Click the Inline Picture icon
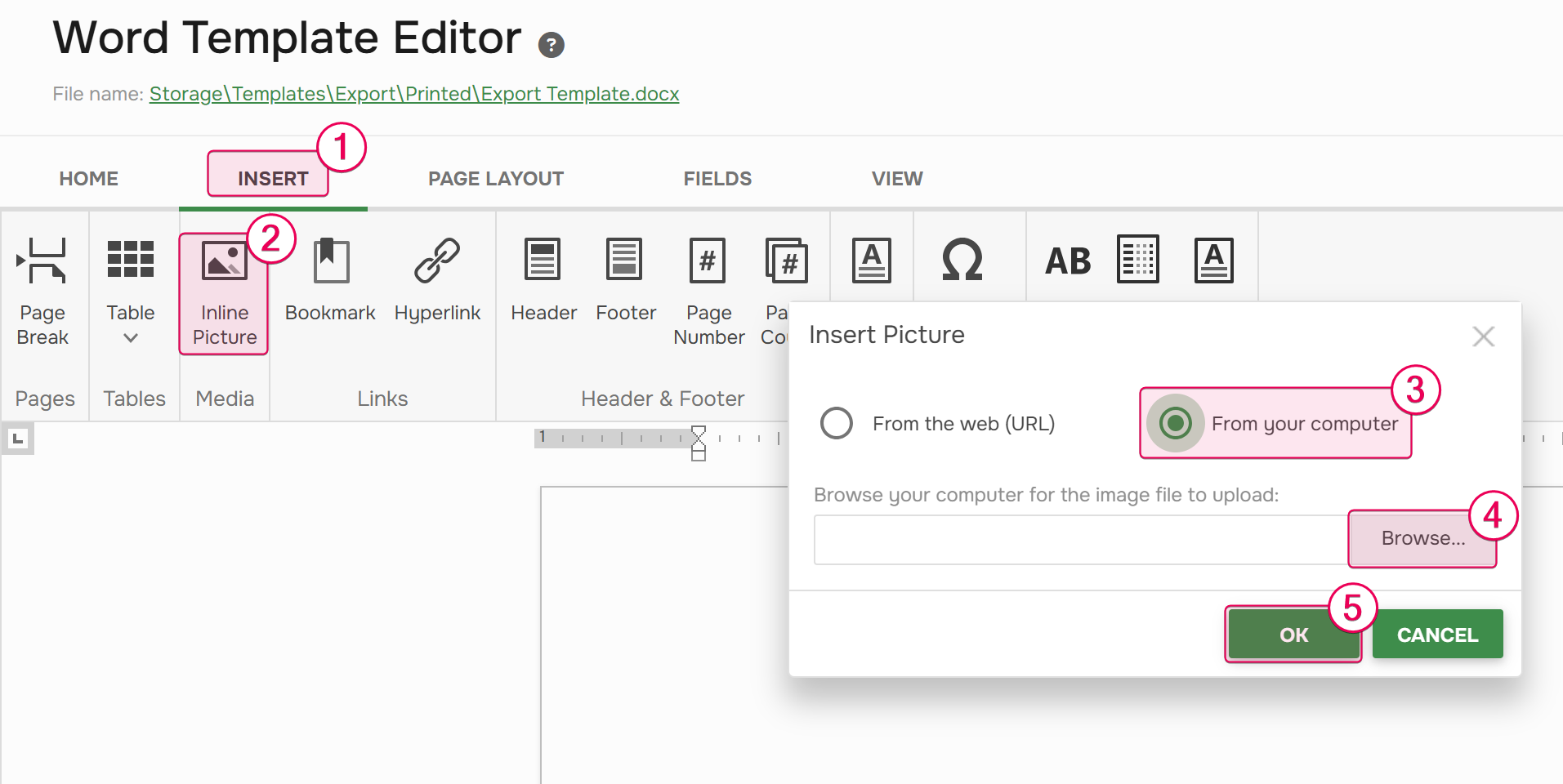This screenshot has height=784, width=1563. point(225,261)
